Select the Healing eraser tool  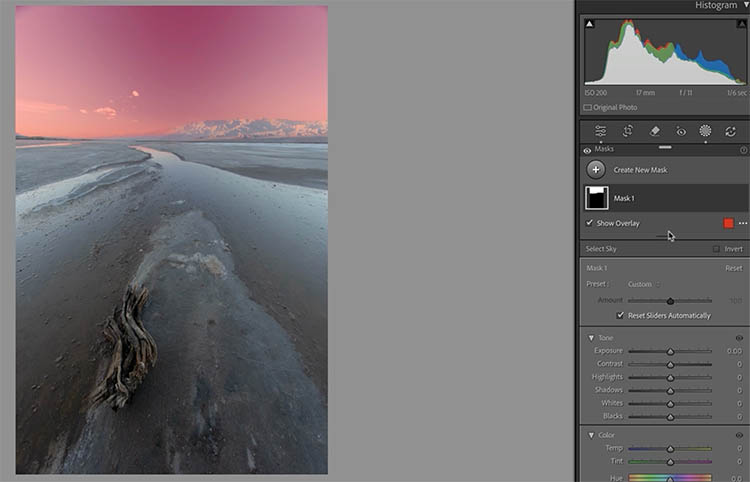point(655,131)
